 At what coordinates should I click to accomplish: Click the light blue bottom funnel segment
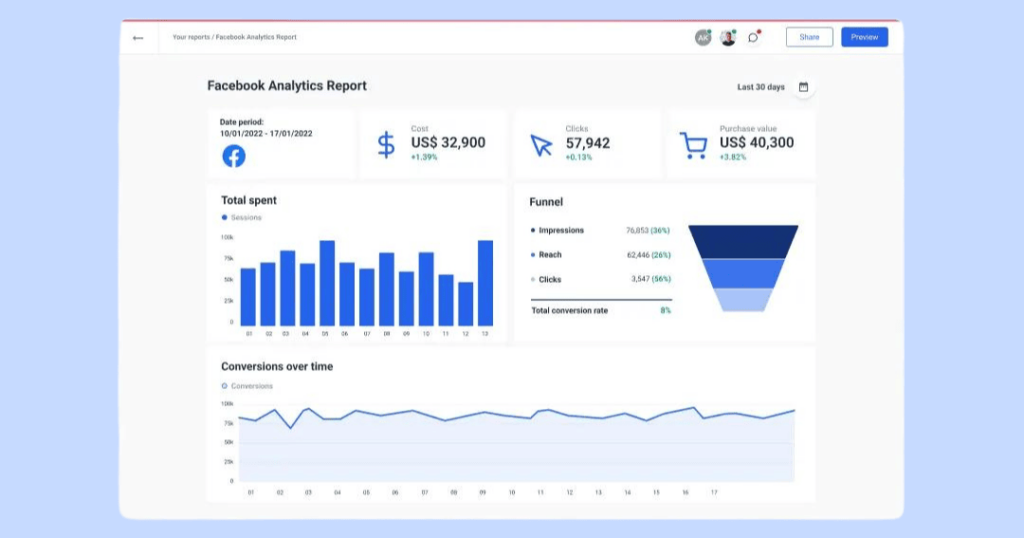click(x=743, y=300)
